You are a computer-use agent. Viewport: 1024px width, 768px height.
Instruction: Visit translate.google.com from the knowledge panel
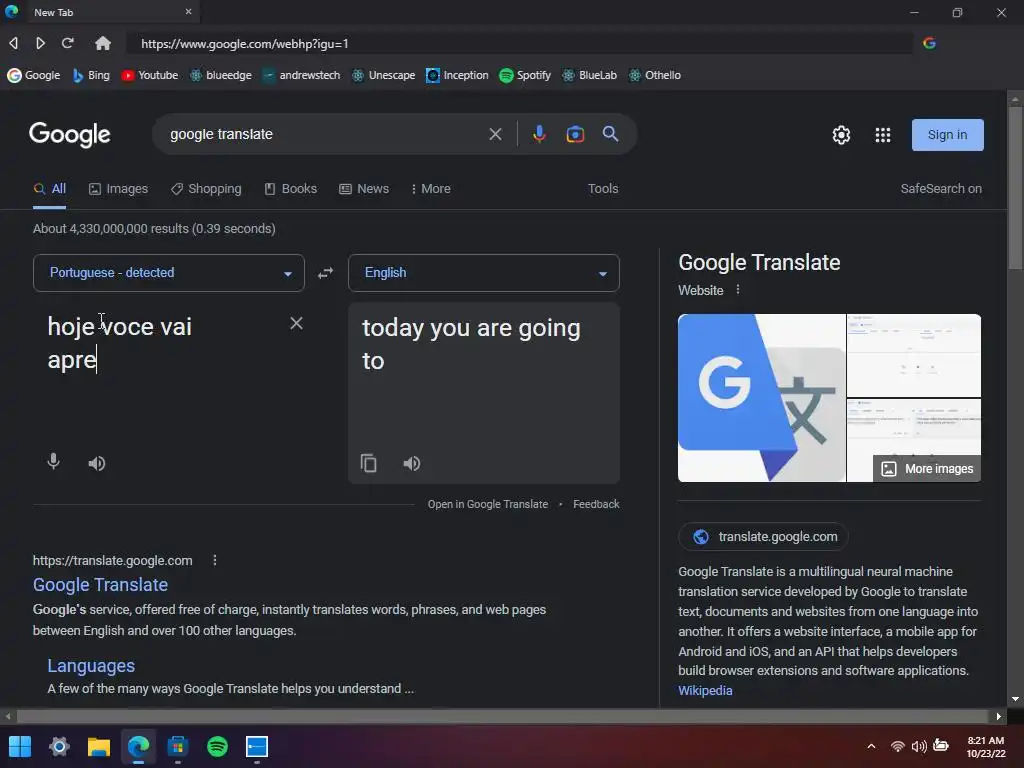pyautogui.click(x=763, y=537)
